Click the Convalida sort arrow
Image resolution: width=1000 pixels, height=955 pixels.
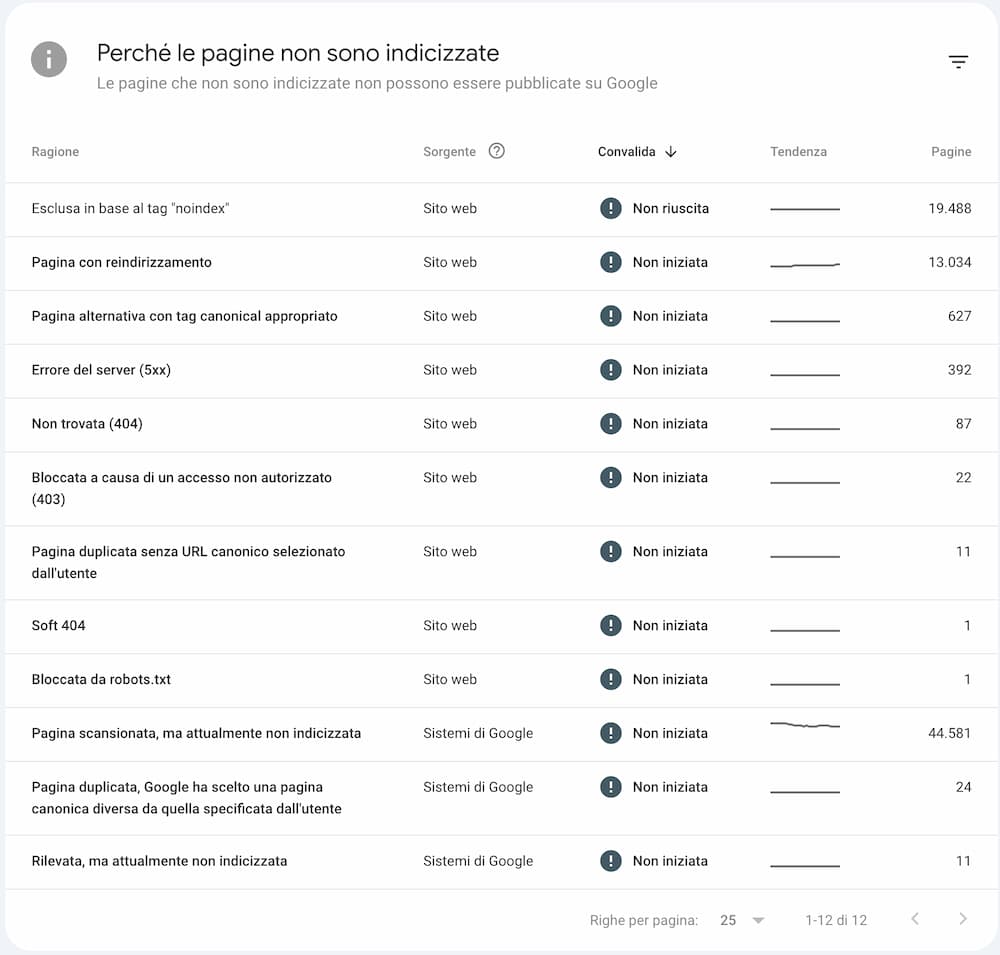pyautogui.click(x=670, y=152)
